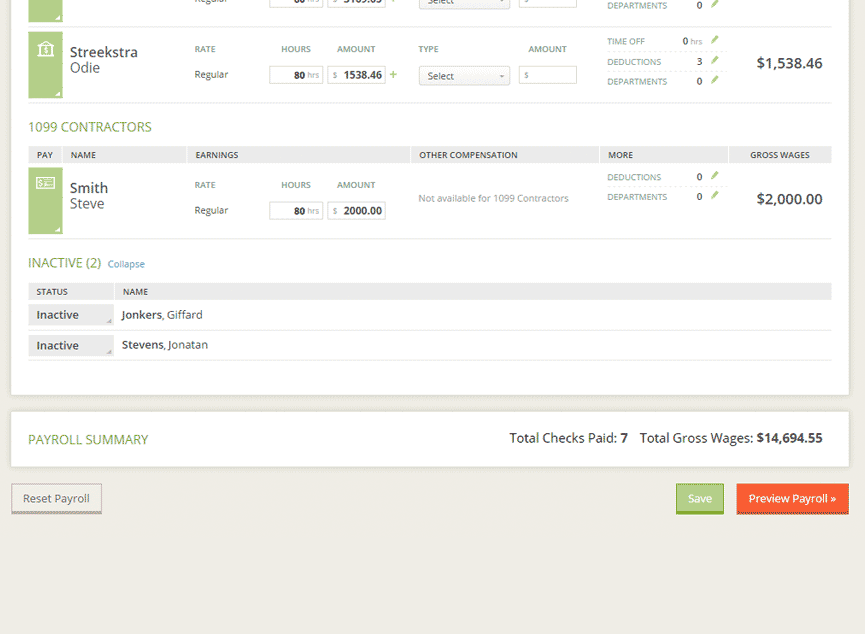
Task: Click the PAYROLL SUMMARY heading
Action: [88, 440]
